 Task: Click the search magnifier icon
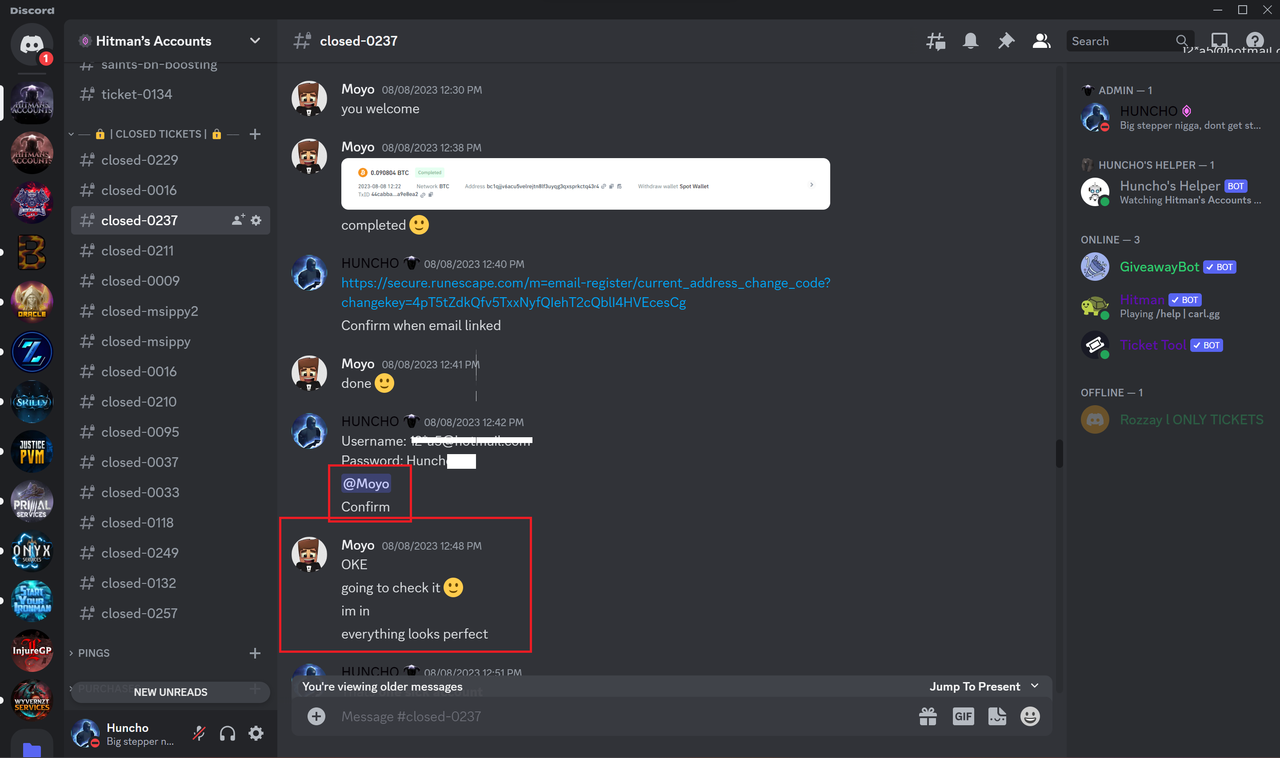point(1182,41)
